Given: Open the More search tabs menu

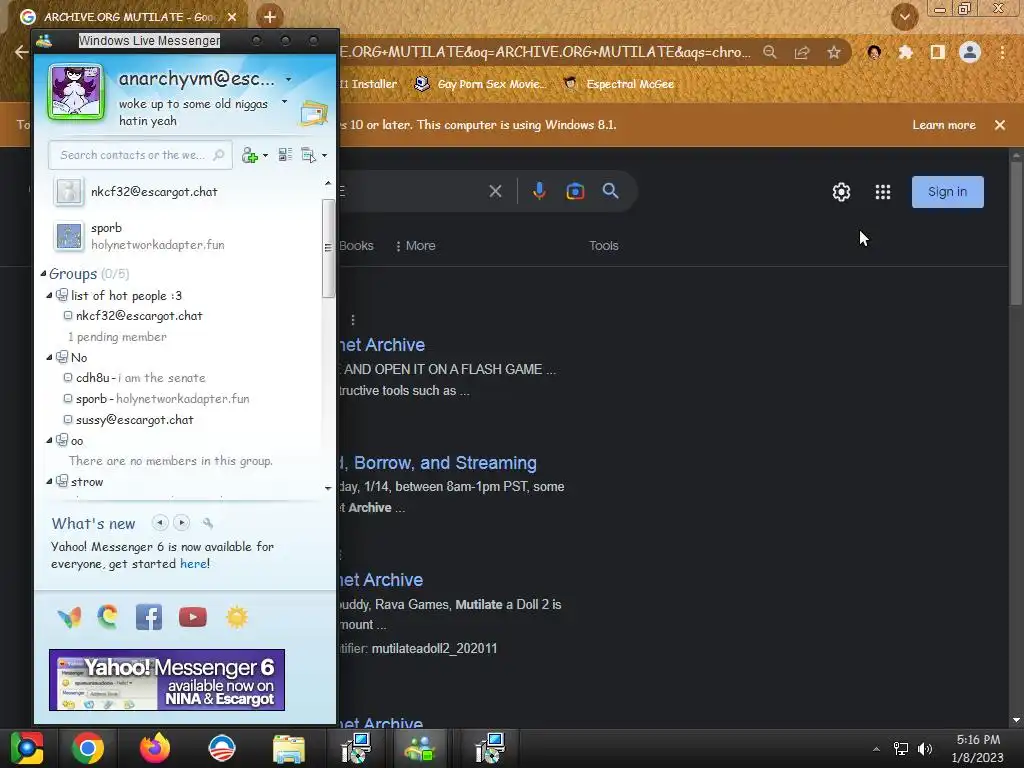Looking at the screenshot, I should (415, 246).
